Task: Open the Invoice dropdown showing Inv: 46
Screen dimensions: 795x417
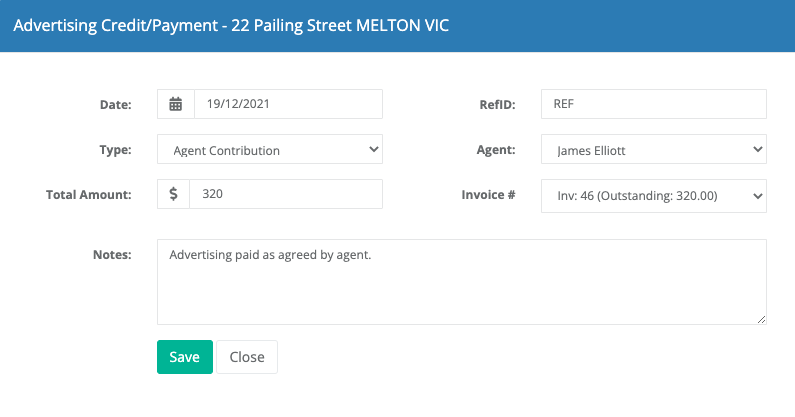Action: (654, 196)
